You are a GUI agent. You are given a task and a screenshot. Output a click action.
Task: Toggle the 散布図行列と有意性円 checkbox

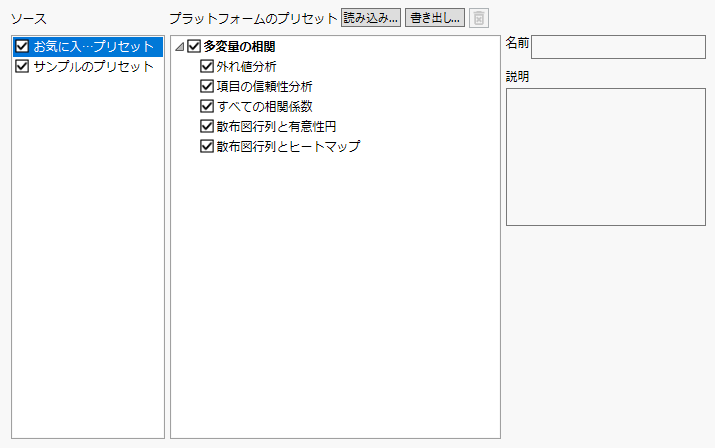(207, 126)
